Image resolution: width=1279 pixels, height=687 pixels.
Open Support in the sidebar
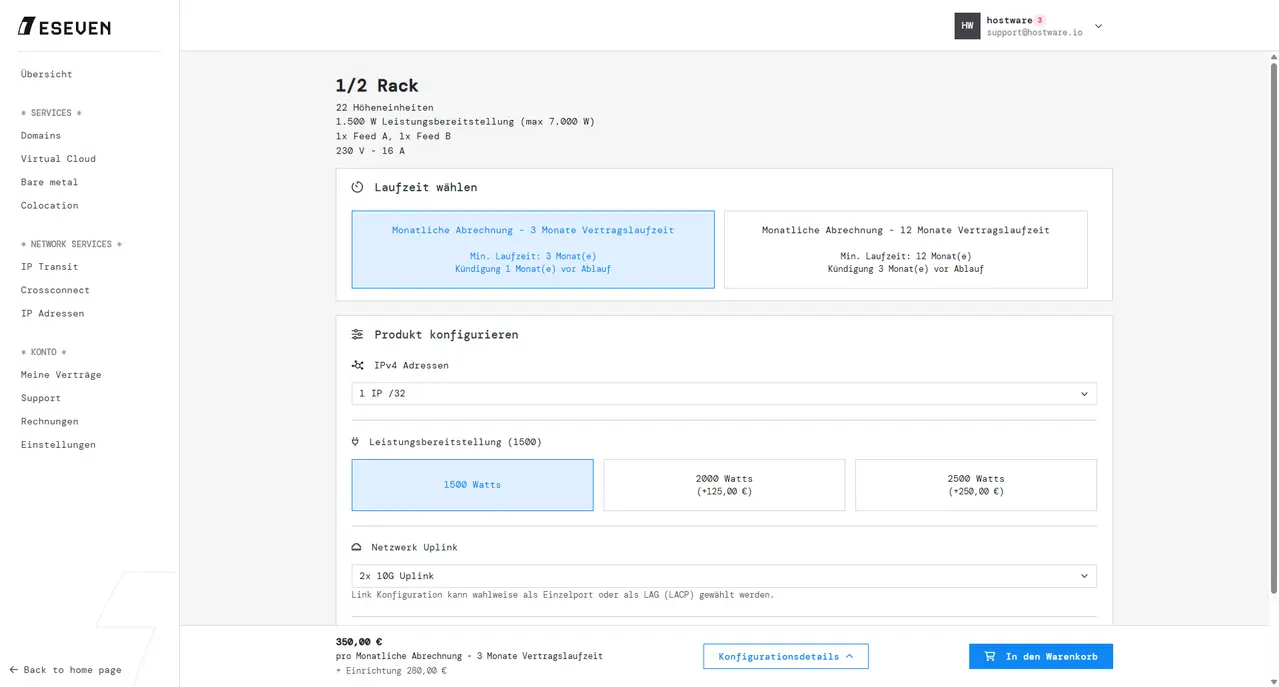(x=41, y=398)
